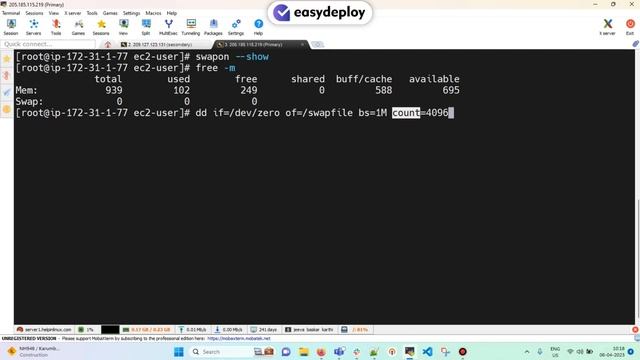
Task: Click the home arrow icon beside Quick connect
Action: point(107,44)
